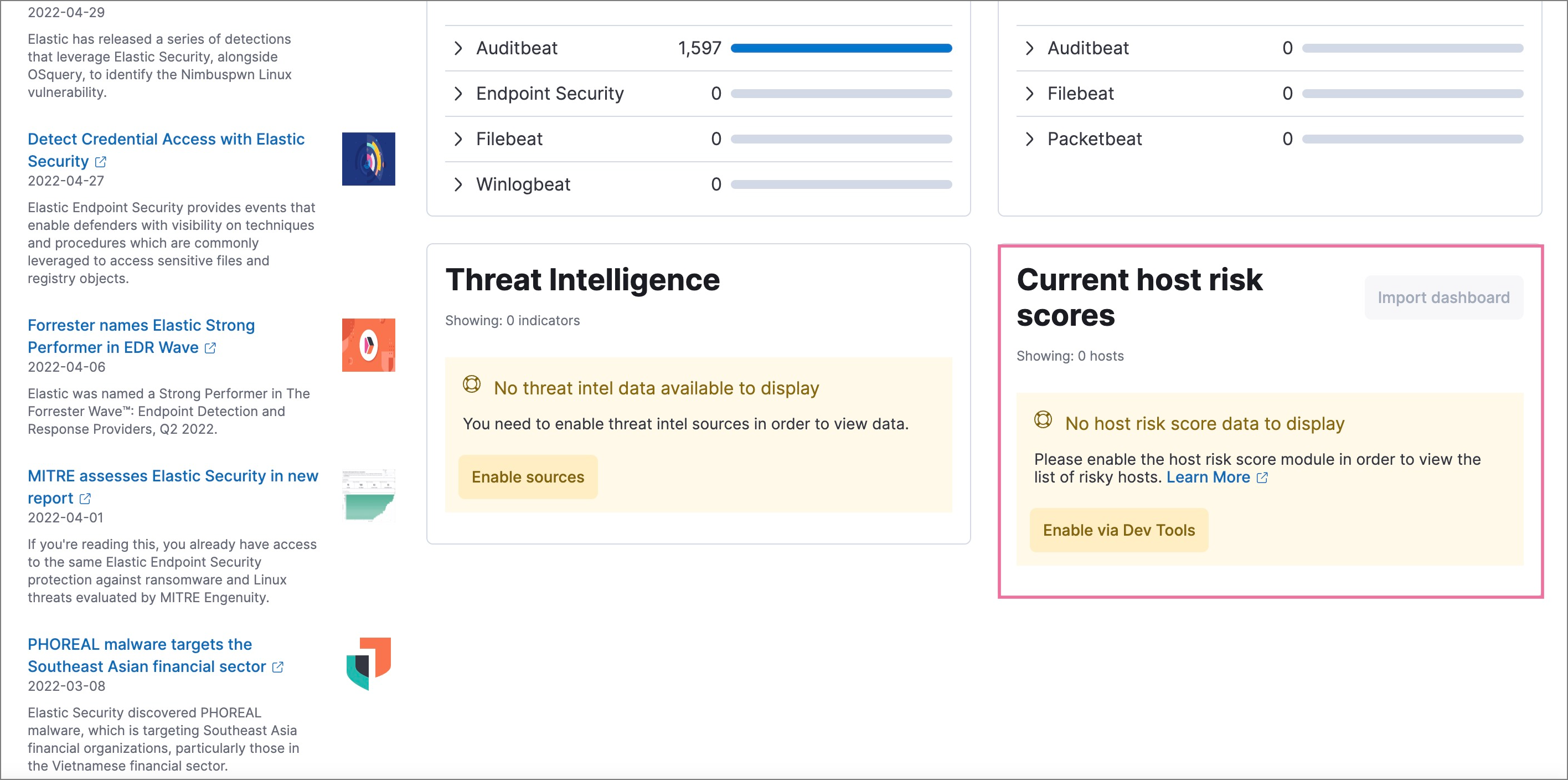This screenshot has width=1568, height=780.
Task: Open the PHOREAL malware article thumbnail
Action: 368,664
